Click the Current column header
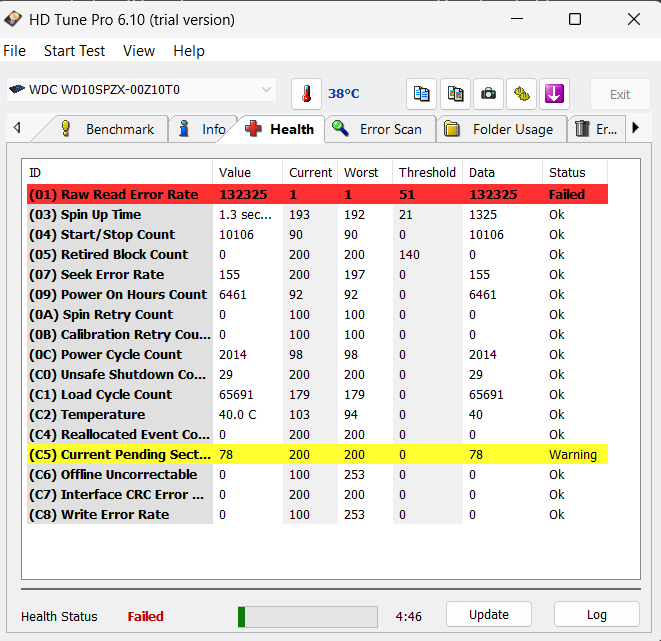 310,172
